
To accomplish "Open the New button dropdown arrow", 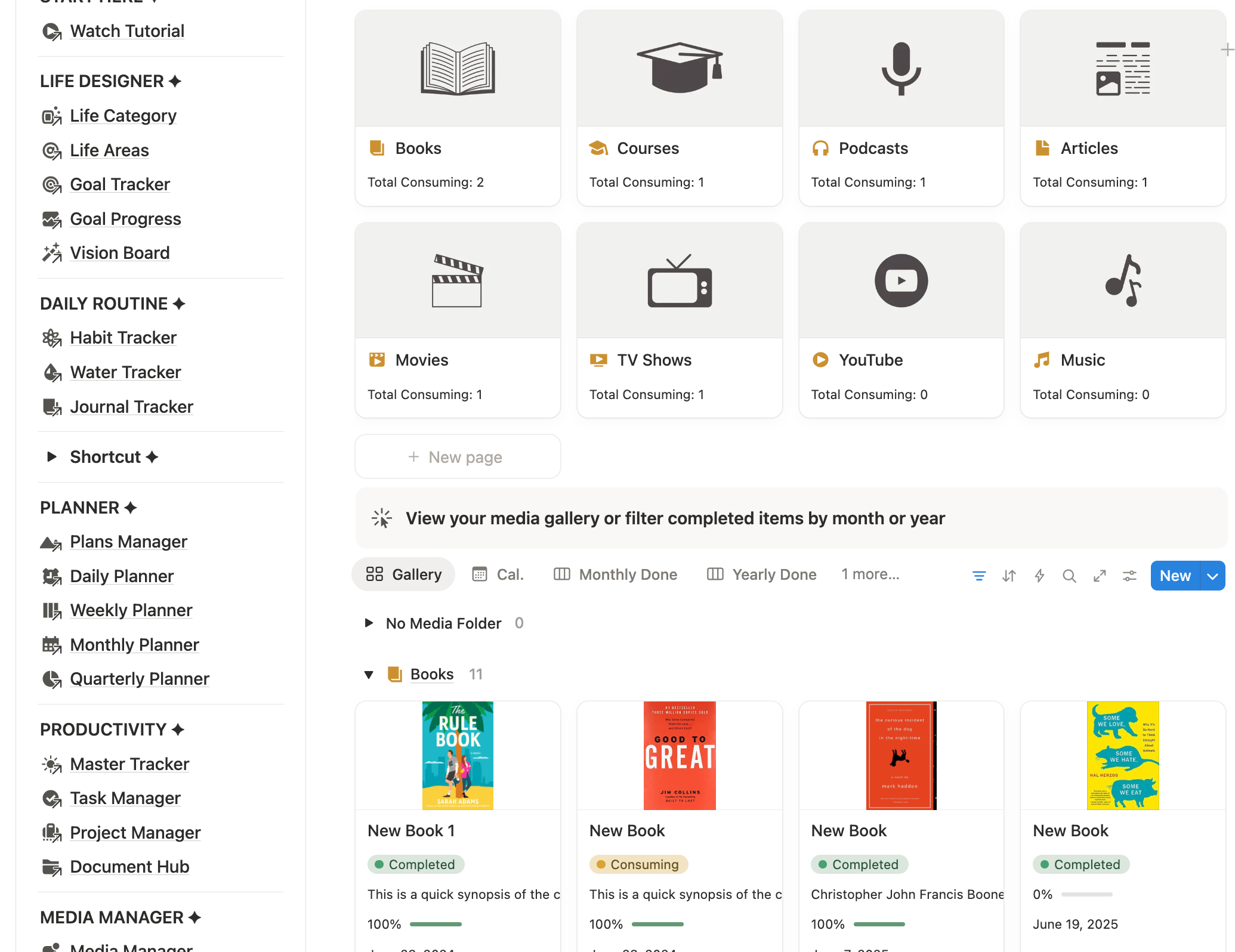I will click(1212, 576).
